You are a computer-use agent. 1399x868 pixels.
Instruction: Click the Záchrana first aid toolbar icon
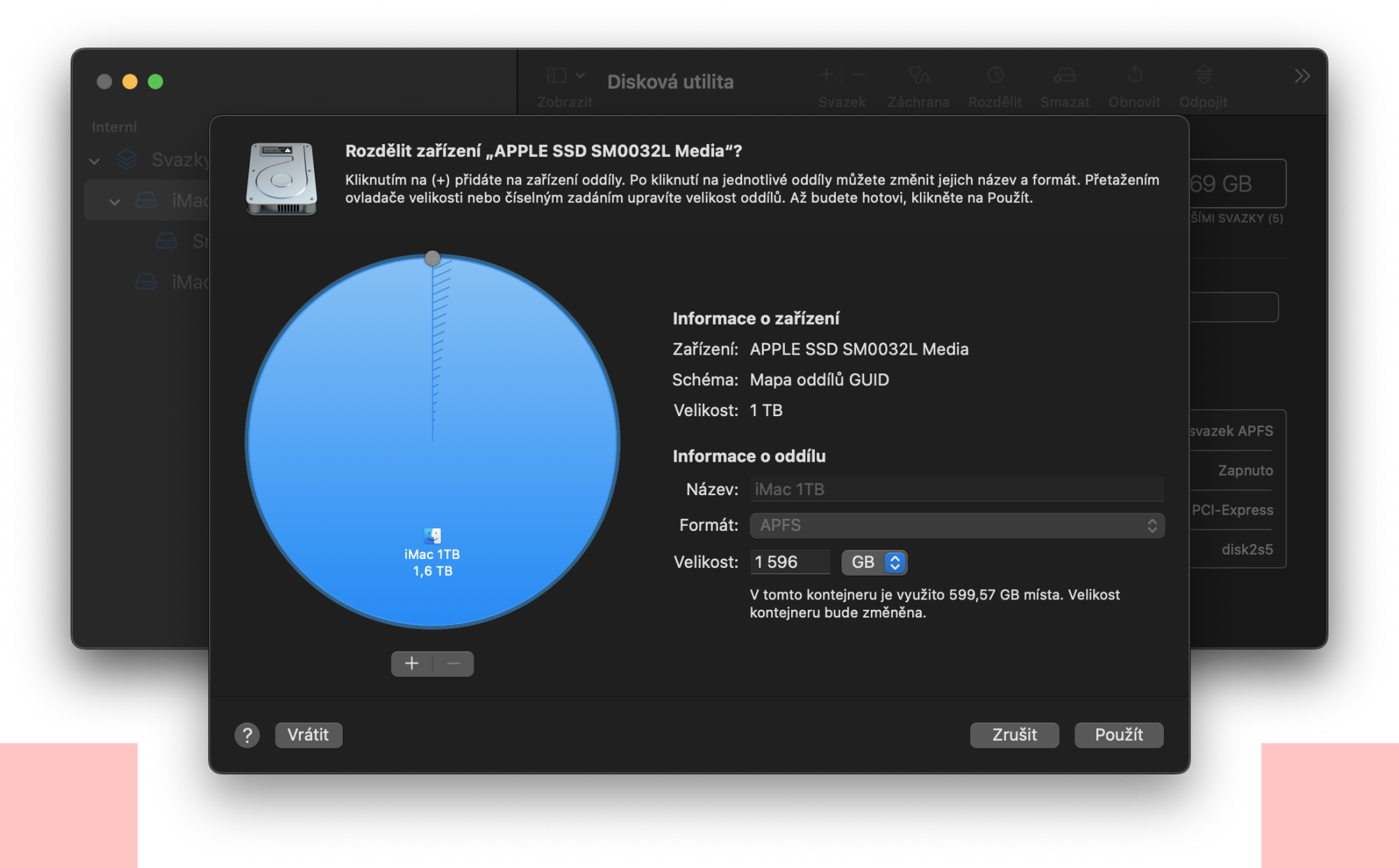(918, 76)
